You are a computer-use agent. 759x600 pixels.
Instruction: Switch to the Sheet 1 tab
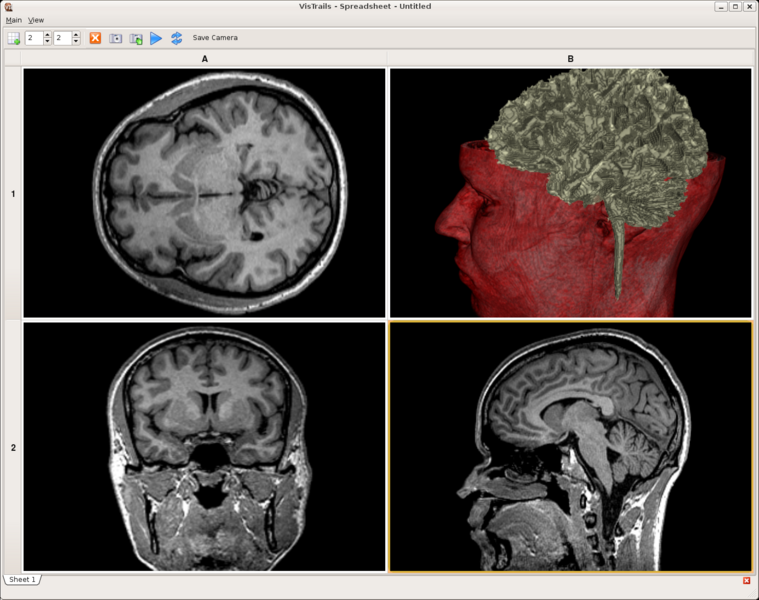22,580
